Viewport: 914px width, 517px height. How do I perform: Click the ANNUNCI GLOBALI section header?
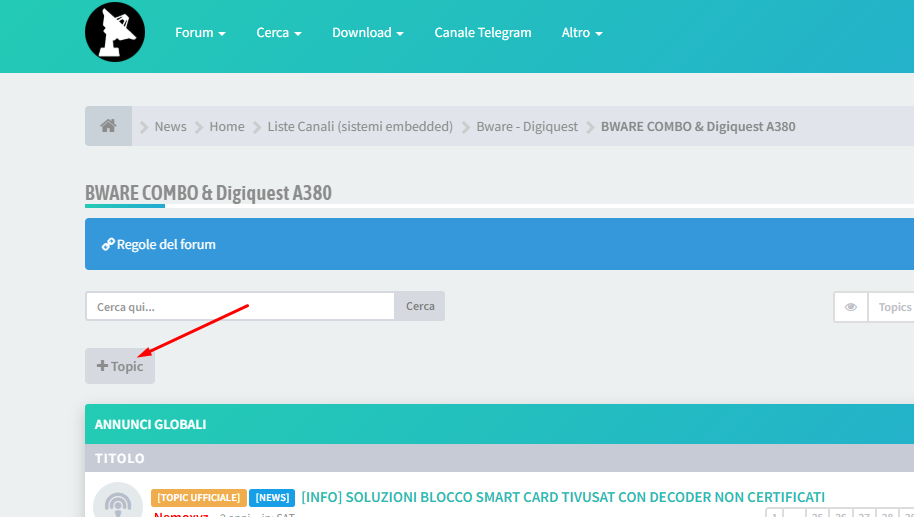pos(150,424)
